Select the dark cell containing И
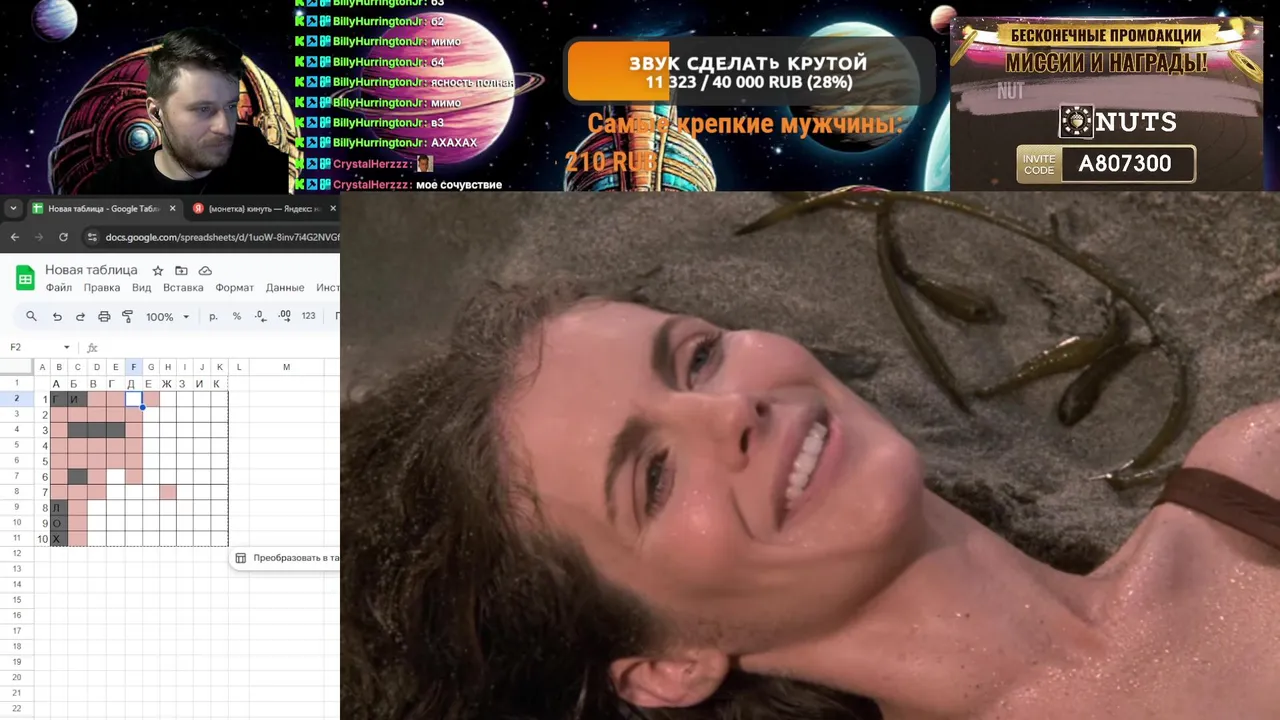1280x720 pixels. tap(77, 399)
